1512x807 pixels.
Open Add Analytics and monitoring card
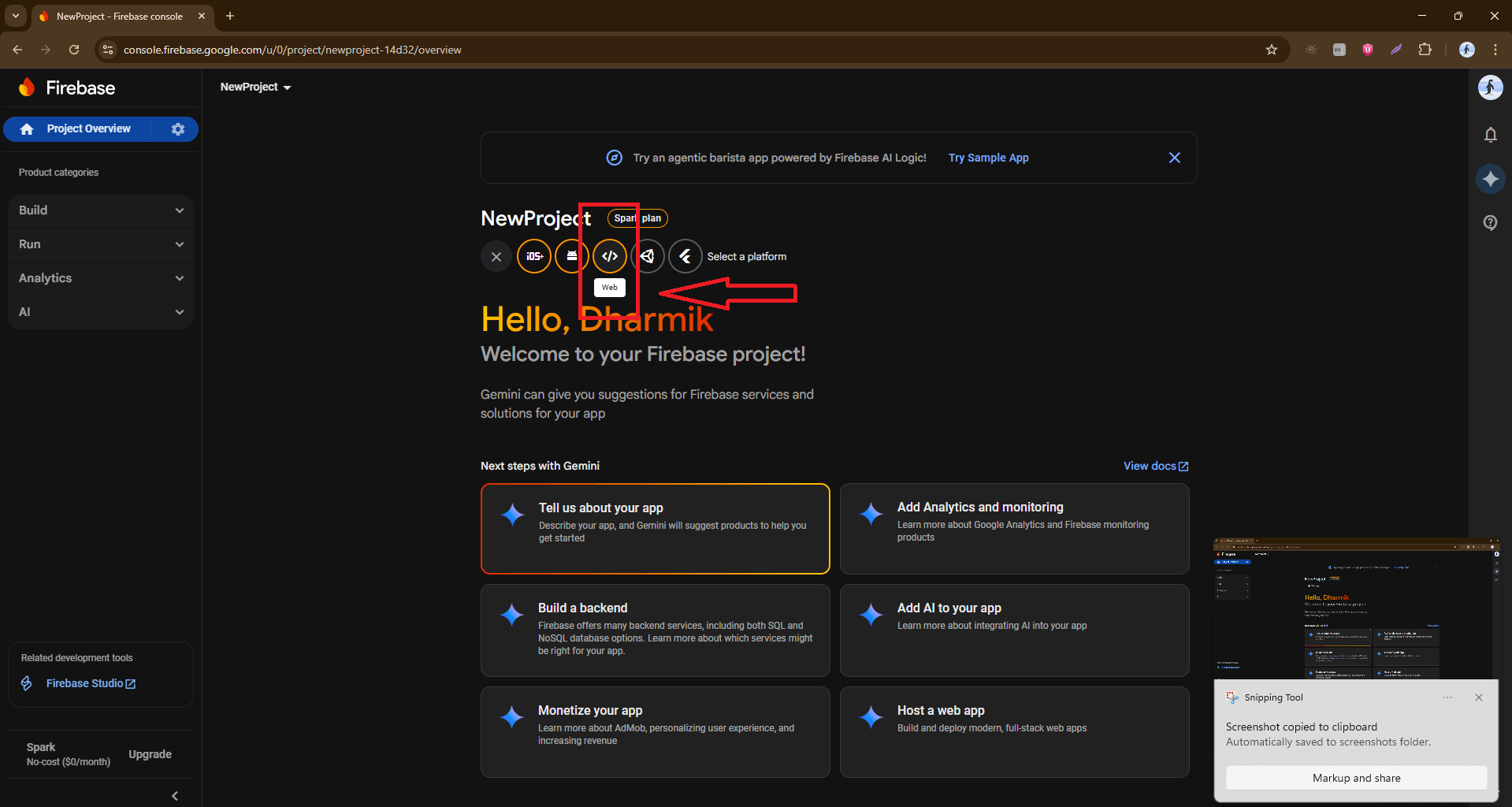(x=1014, y=529)
